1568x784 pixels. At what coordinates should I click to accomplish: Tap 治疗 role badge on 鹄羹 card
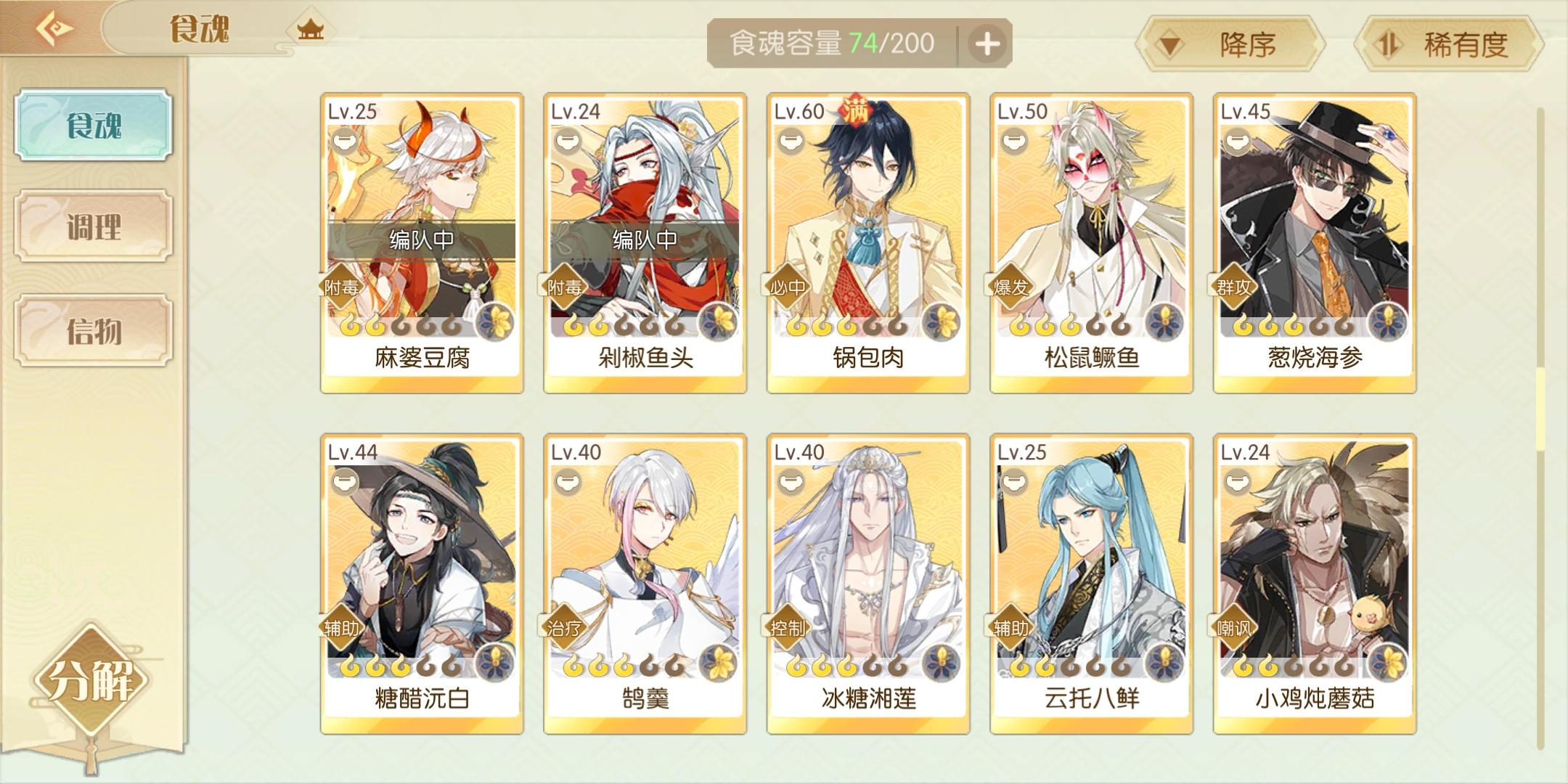(564, 628)
